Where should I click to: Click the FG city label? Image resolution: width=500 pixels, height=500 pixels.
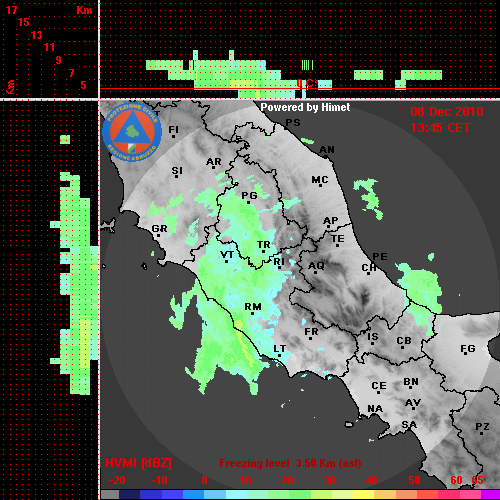click(x=468, y=349)
